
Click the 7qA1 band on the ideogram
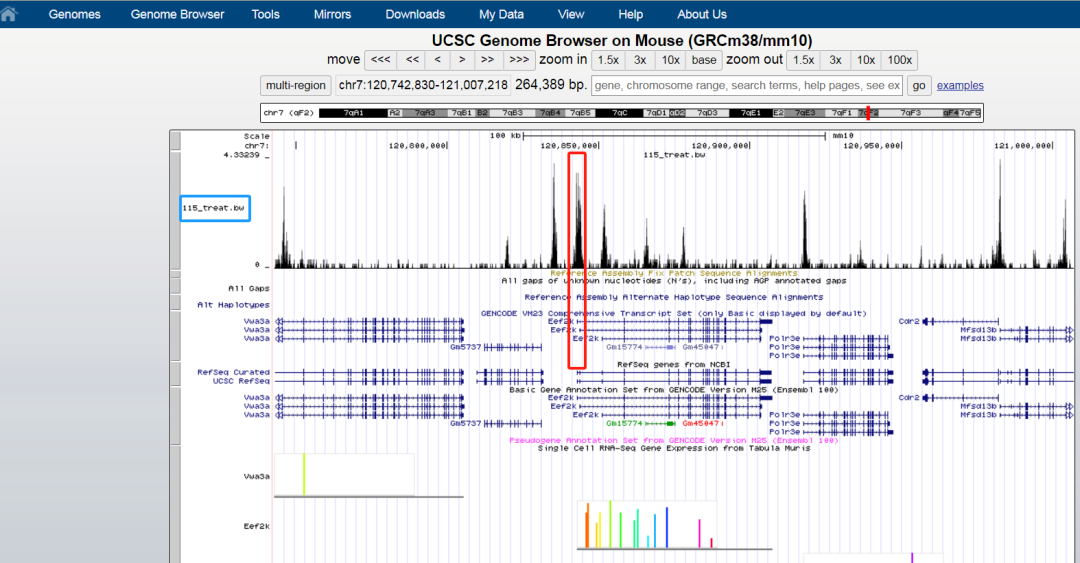pos(353,113)
